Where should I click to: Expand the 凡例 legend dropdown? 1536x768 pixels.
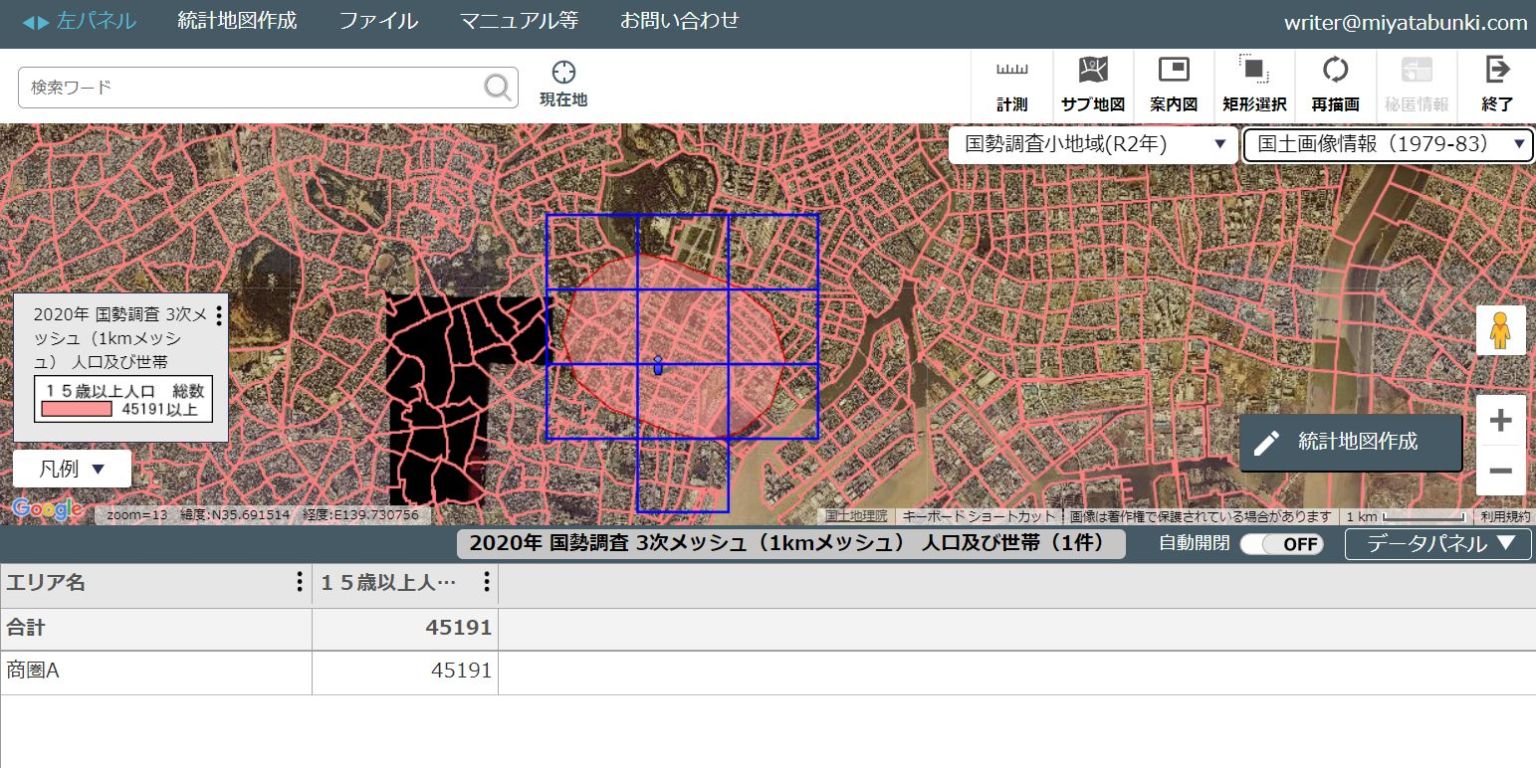tap(71, 468)
